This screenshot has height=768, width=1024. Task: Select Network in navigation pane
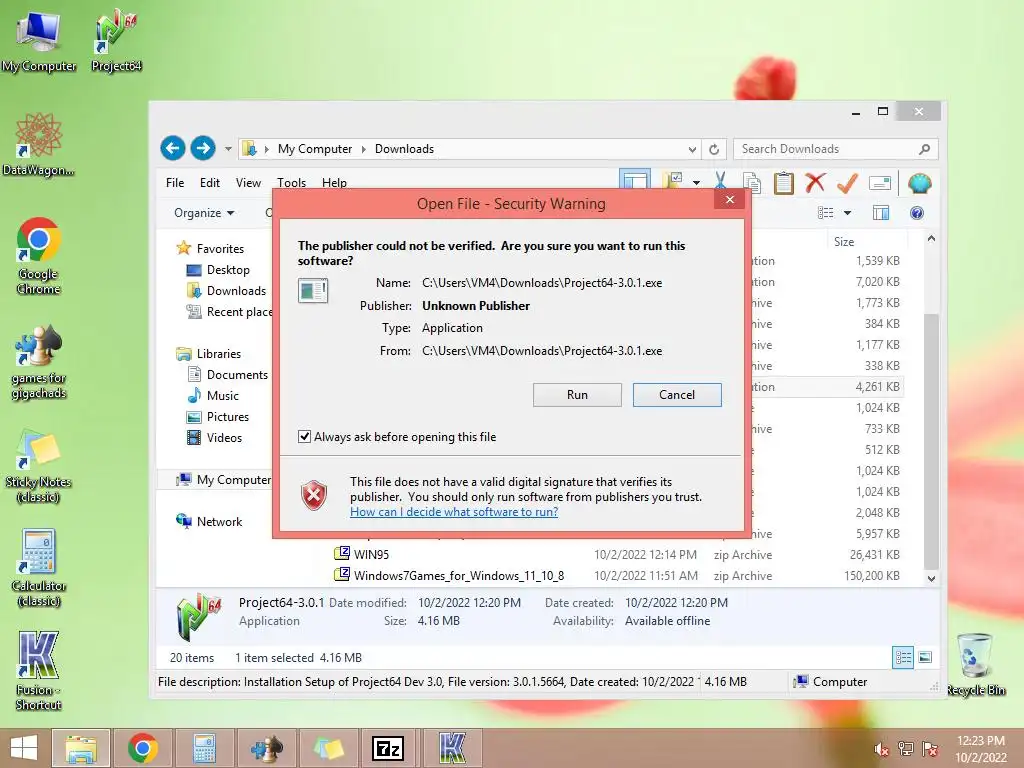209,521
